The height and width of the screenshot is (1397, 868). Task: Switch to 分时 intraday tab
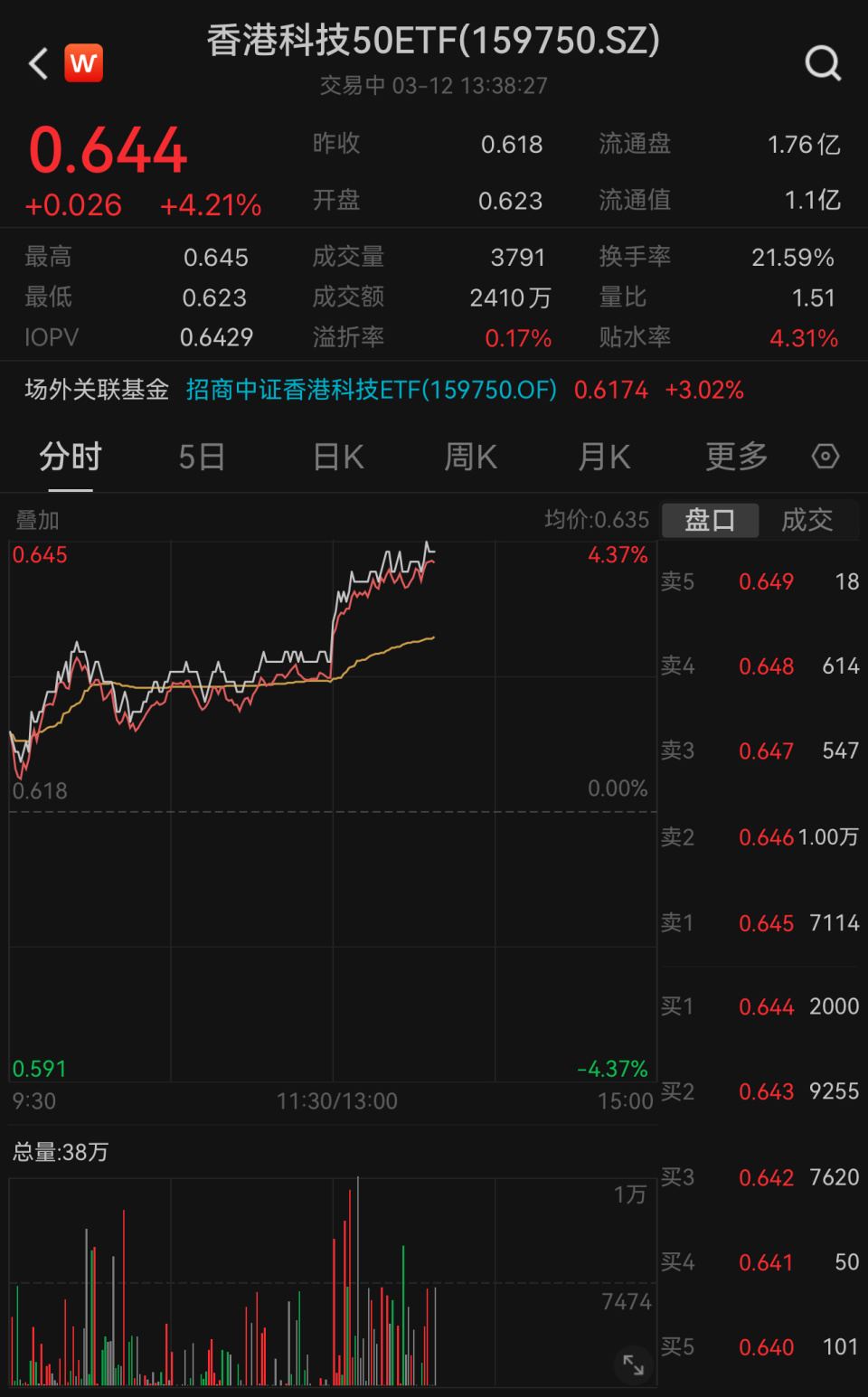coord(71,458)
